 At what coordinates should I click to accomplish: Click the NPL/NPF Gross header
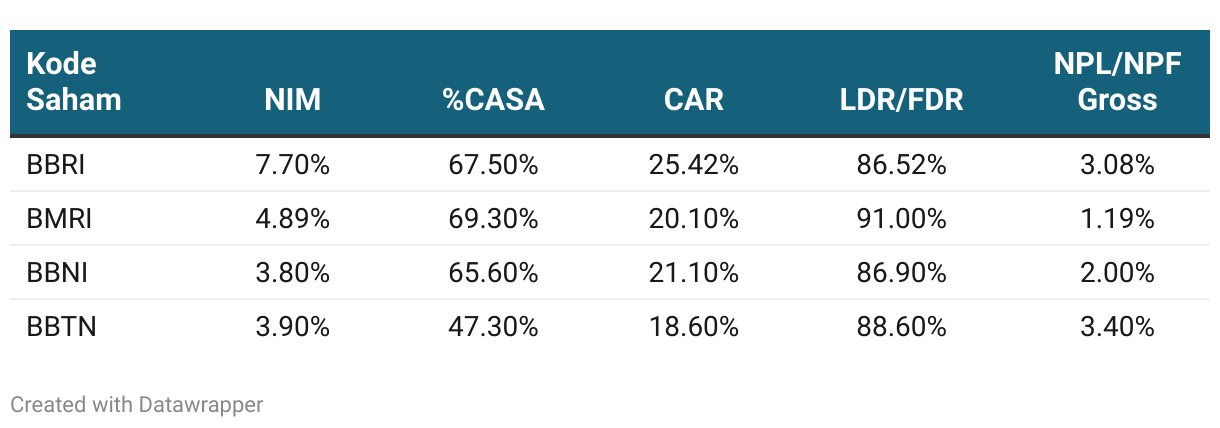click(x=1117, y=82)
